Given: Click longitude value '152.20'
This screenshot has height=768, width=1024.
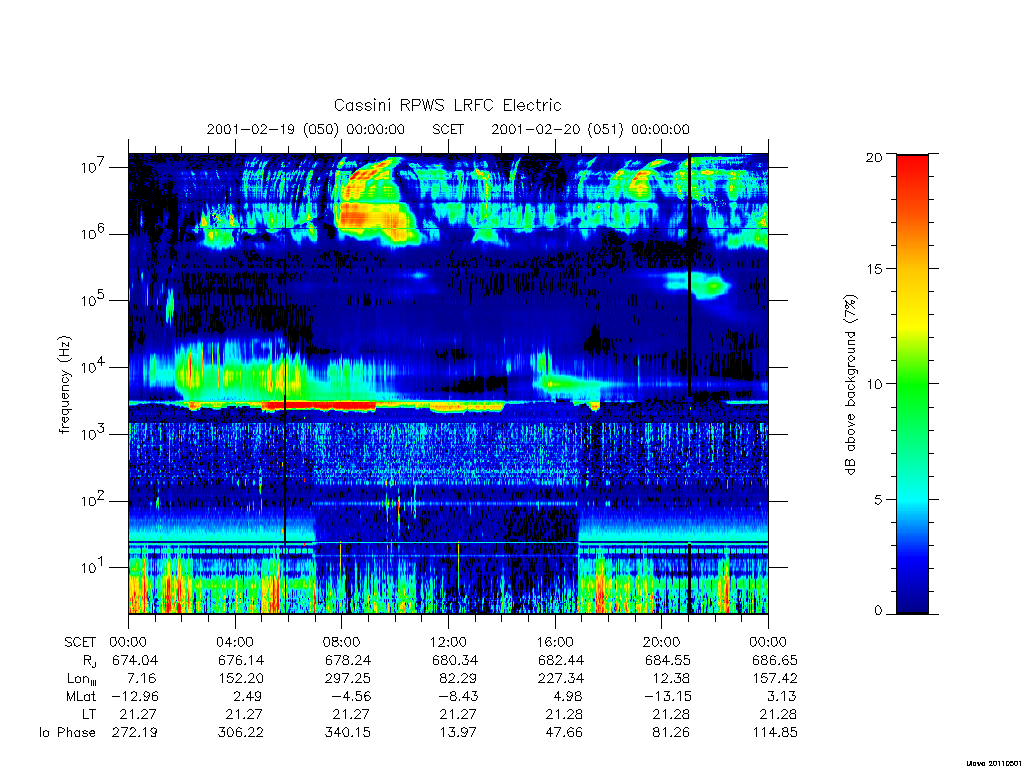Looking at the screenshot, I should click(242, 679).
